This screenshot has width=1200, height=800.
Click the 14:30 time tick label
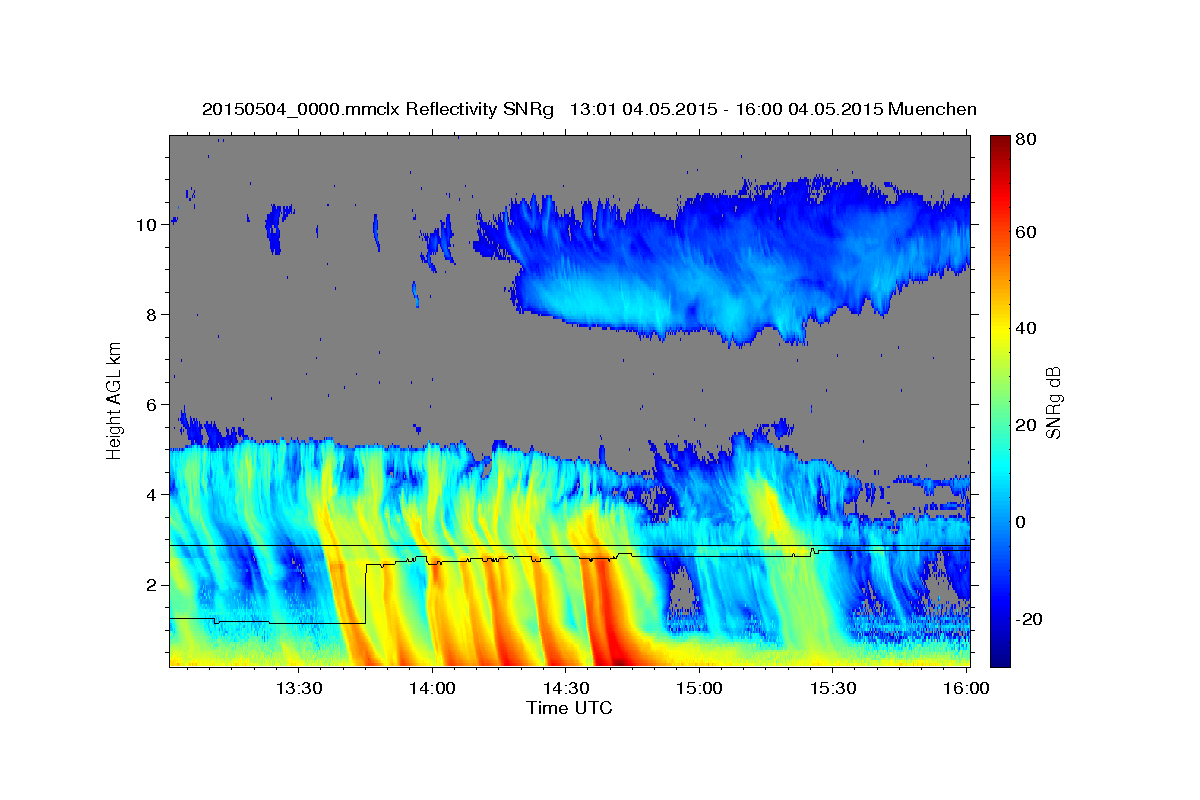pos(565,689)
